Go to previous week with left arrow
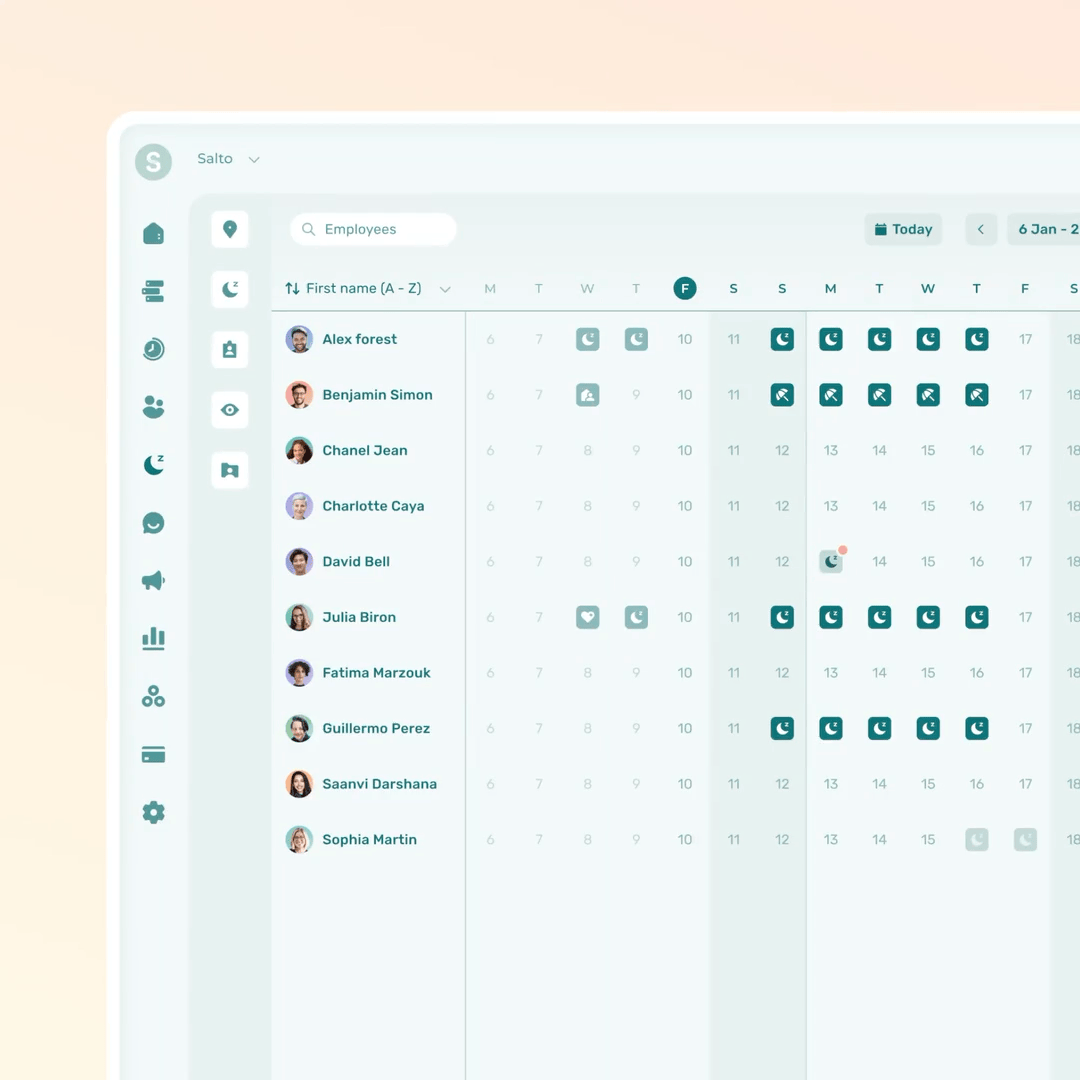 pos(981,229)
